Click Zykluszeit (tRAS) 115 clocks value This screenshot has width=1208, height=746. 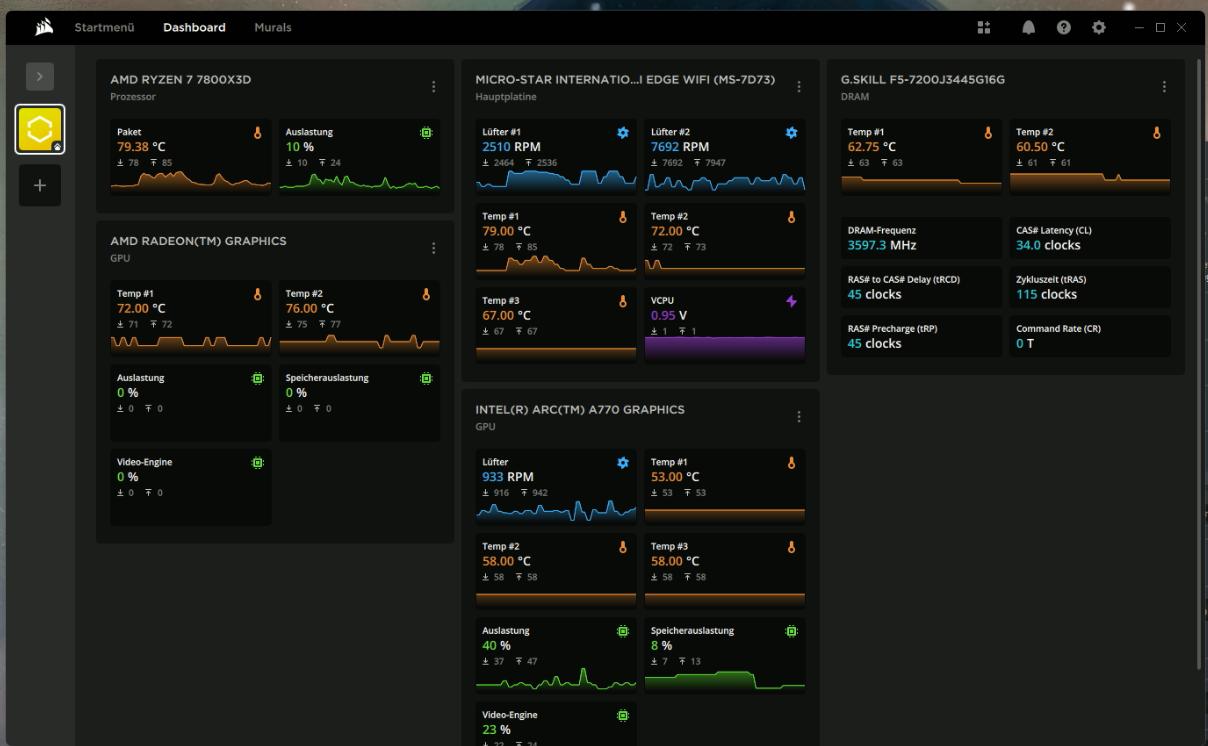coord(1047,294)
